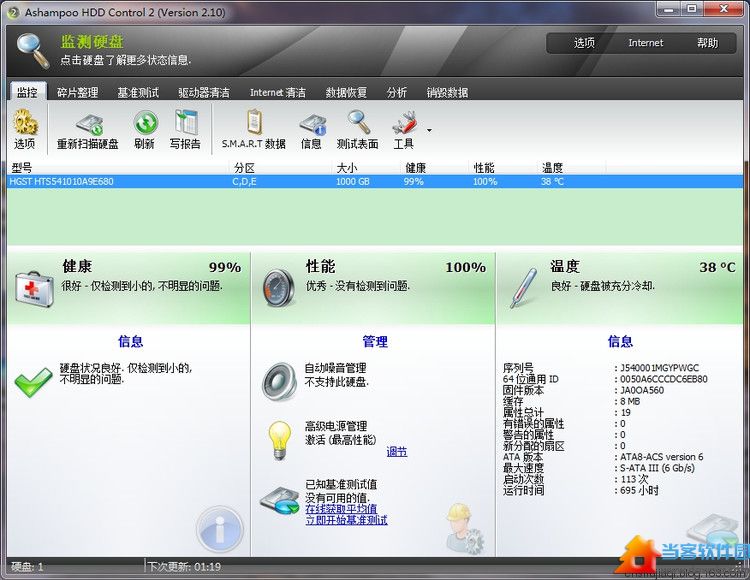Select the HGST HTS541010A9E680 drive row
Image resolution: width=750 pixels, height=580 pixels.
[x=375, y=182]
